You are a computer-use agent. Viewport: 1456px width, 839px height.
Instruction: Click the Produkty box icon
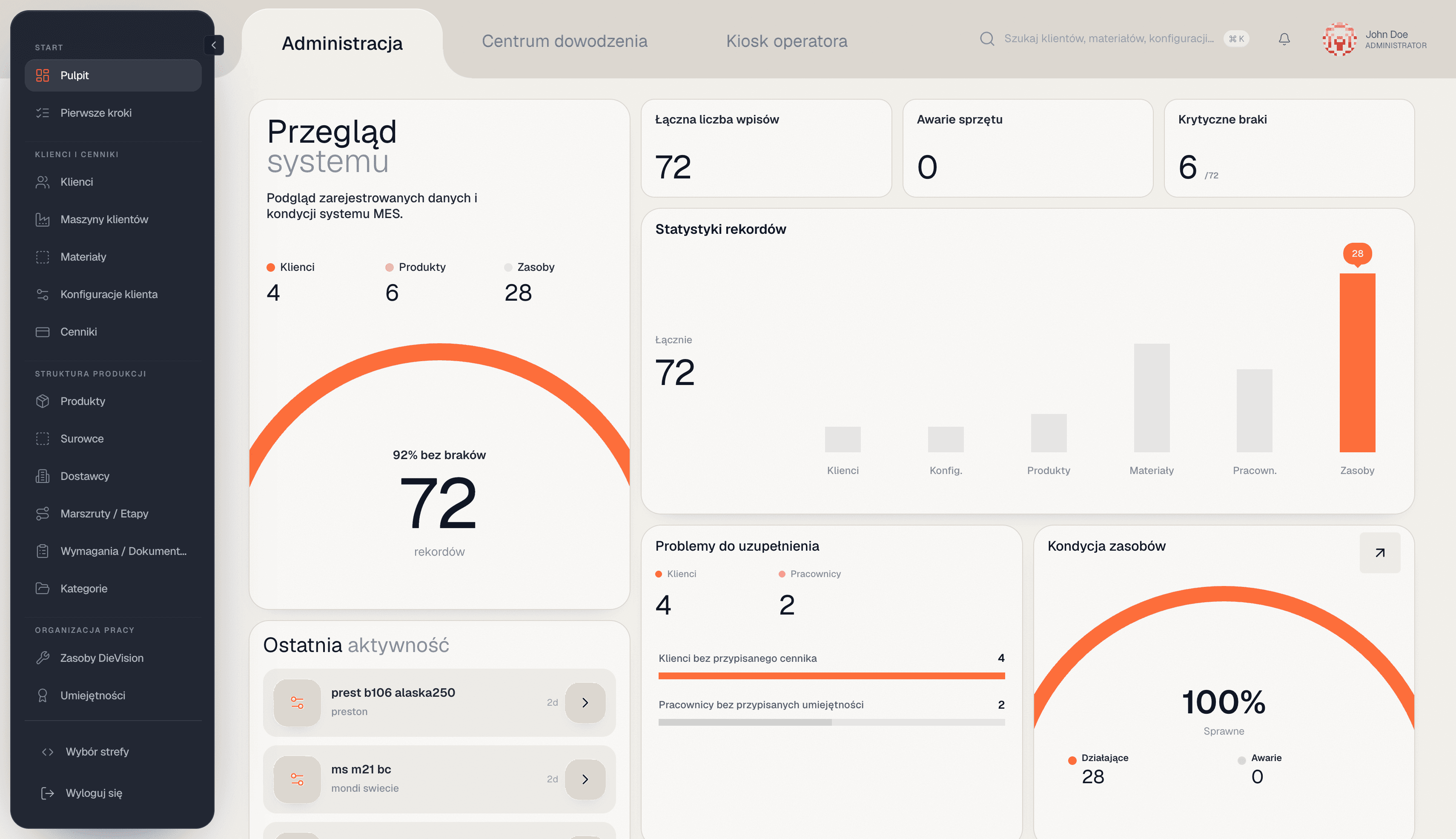tap(43, 401)
